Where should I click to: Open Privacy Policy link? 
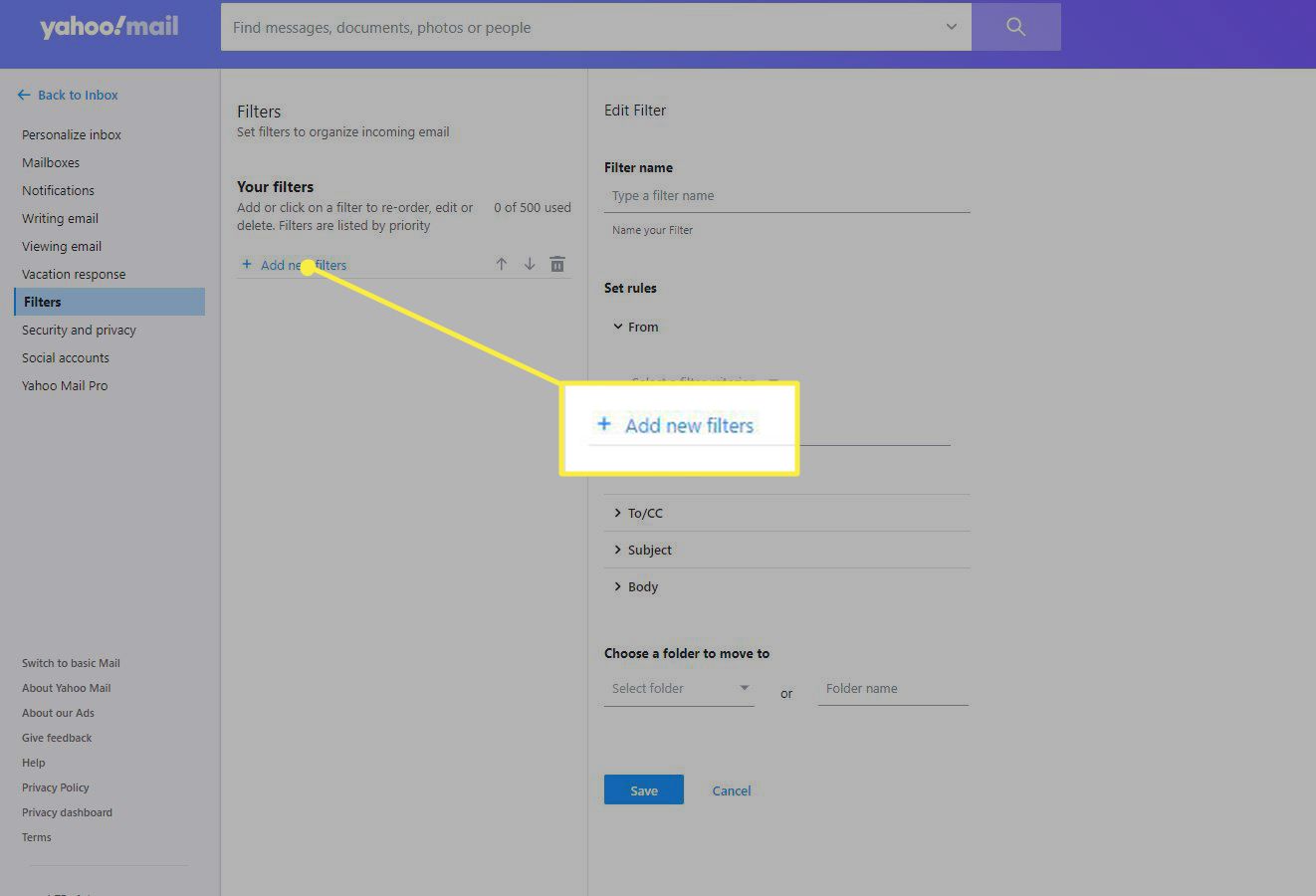click(x=56, y=787)
